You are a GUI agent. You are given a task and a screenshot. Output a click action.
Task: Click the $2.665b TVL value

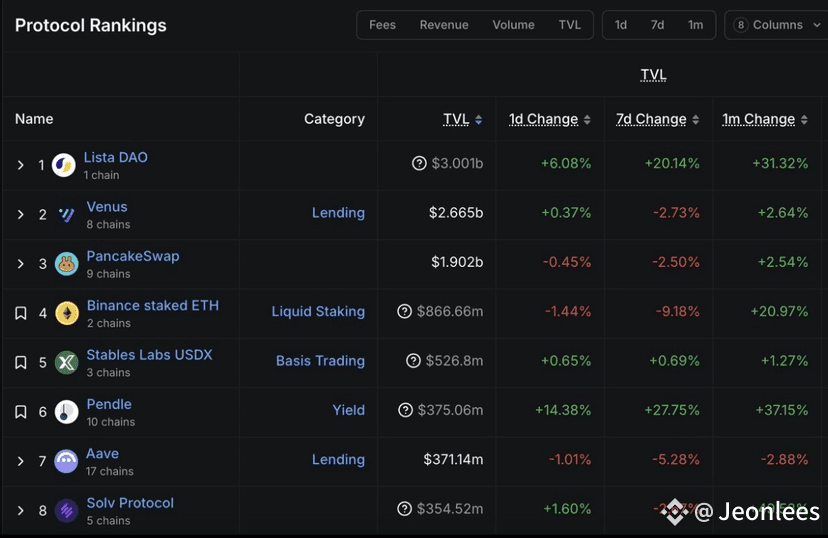pyautogui.click(x=456, y=213)
